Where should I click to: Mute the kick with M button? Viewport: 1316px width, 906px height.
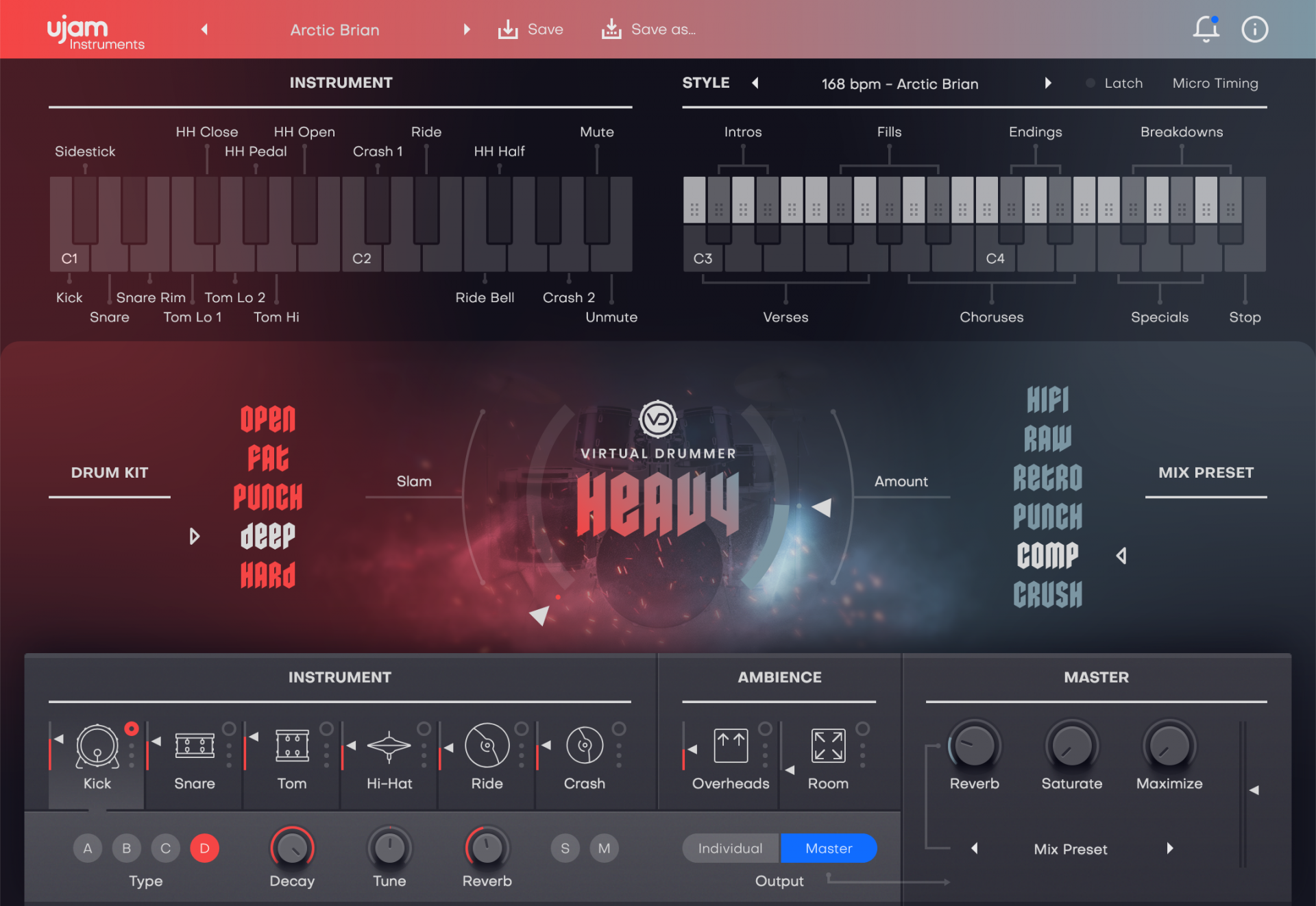click(x=604, y=848)
